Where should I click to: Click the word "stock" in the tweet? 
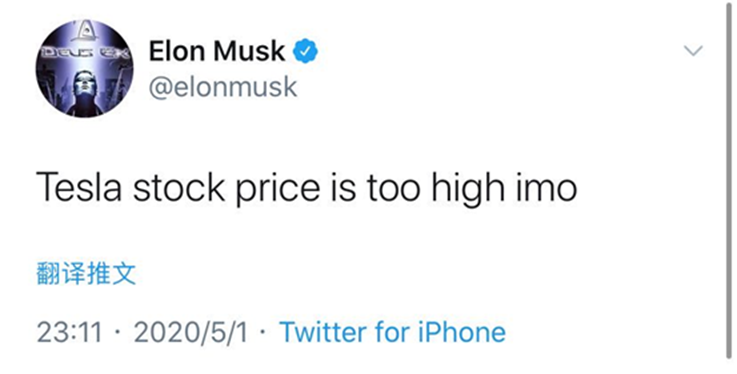click(179, 187)
